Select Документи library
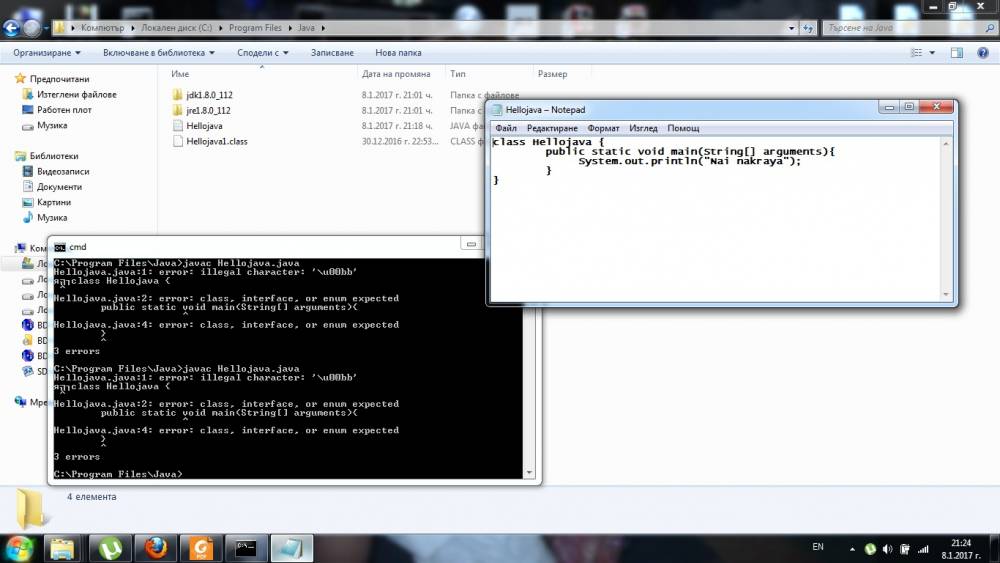Screen dimensions: 1000x563 (x=59, y=187)
